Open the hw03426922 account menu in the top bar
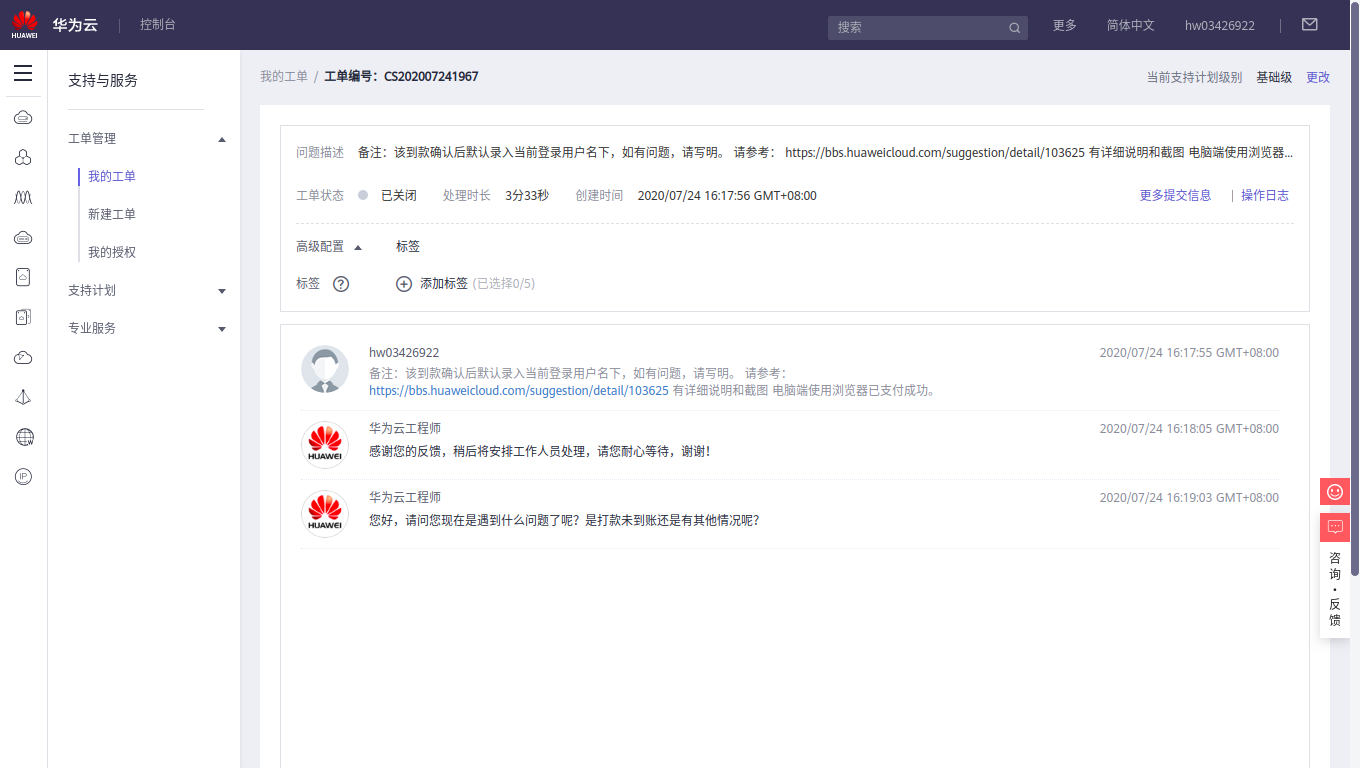This screenshot has height=768, width=1360. [1220, 25]
